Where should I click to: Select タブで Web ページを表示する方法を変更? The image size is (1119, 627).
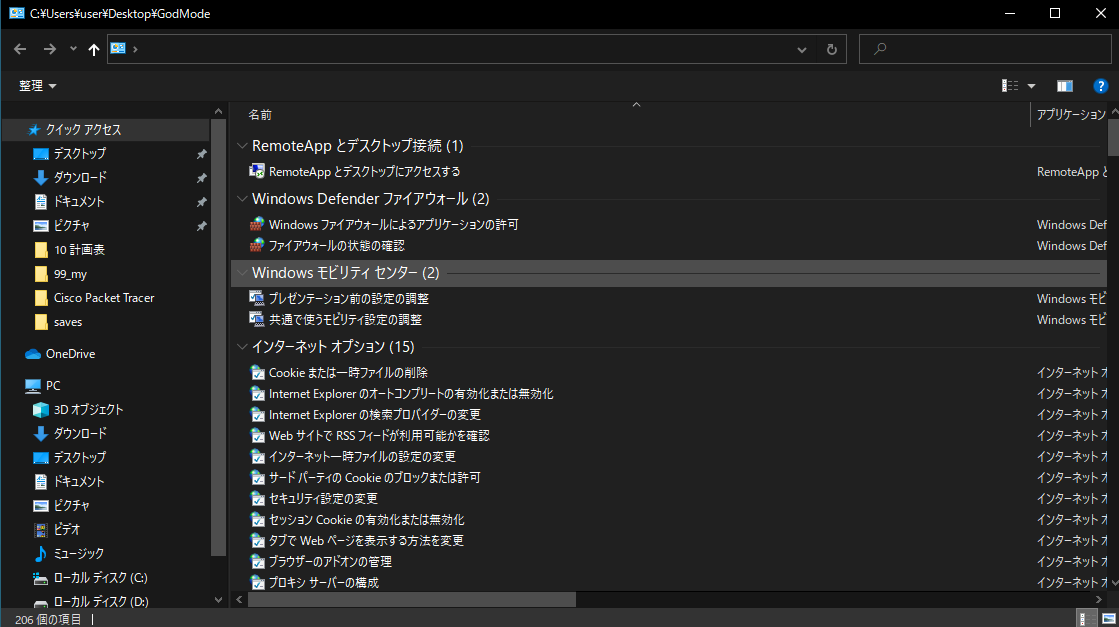pyautogui.click(x=366, y=541)
